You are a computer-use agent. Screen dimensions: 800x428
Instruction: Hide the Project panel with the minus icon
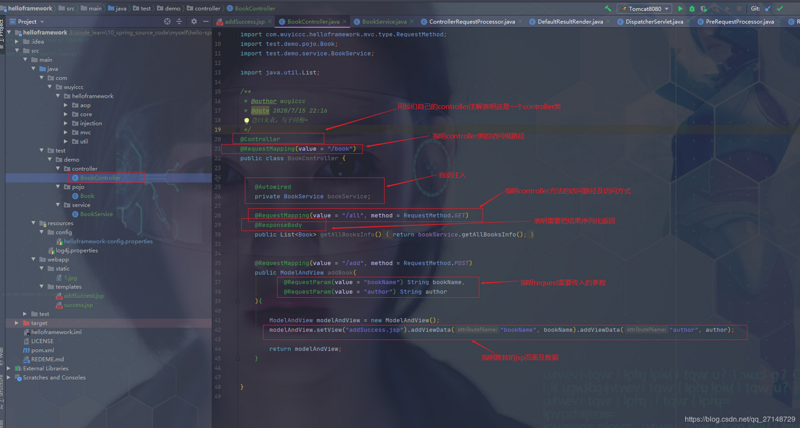pos(206,21)
